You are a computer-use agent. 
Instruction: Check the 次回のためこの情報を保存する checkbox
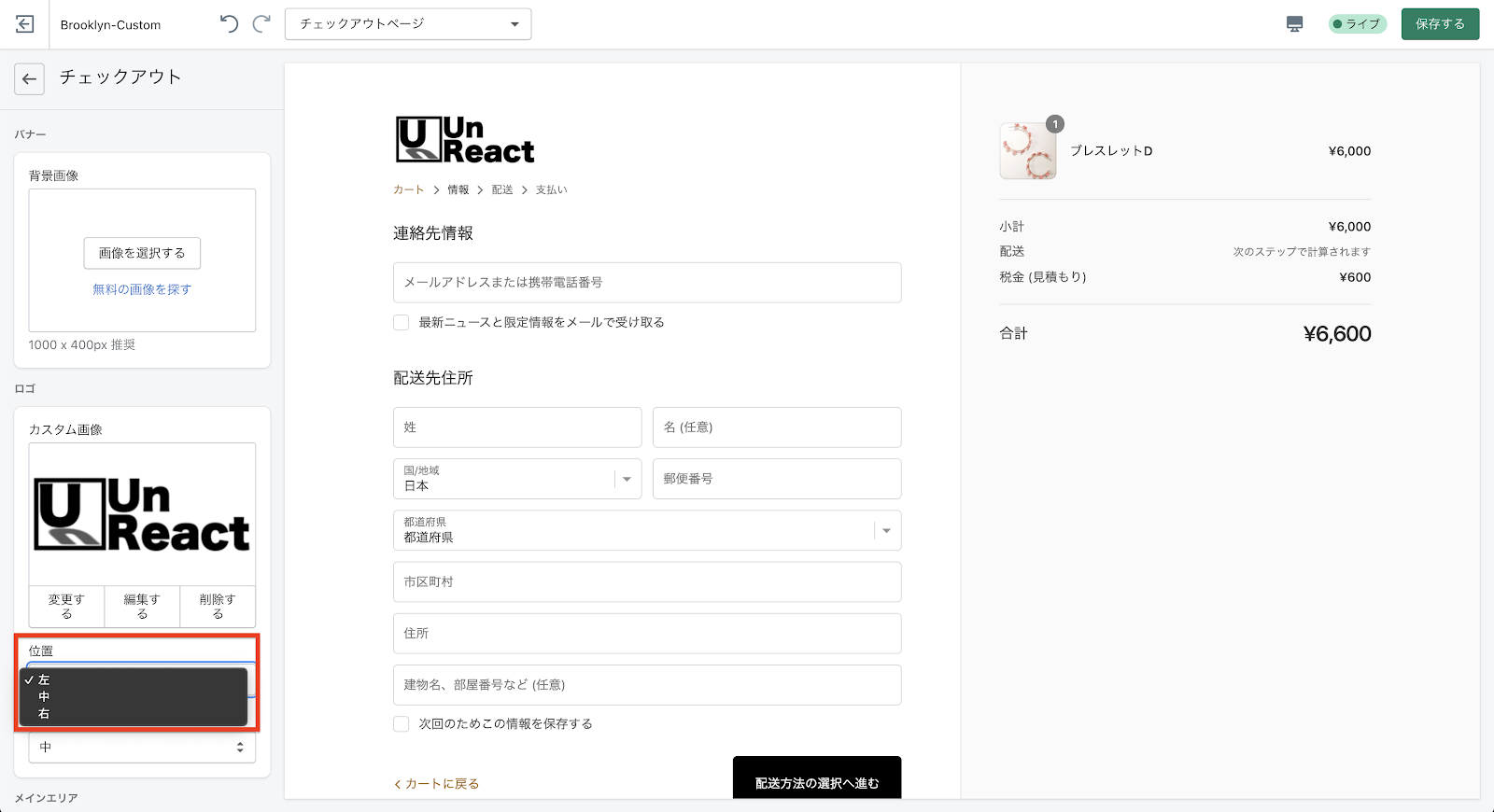tap(402, 724)
